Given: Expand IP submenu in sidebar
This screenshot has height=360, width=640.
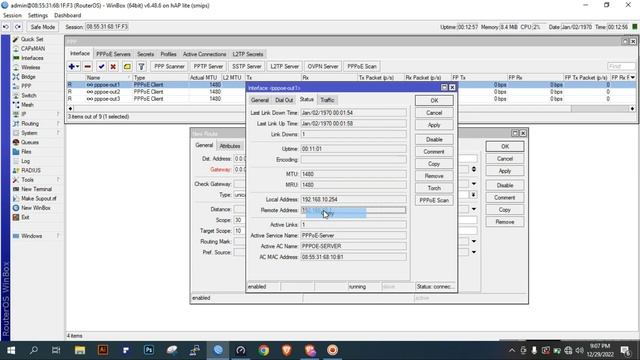Looking at the screenshot, I should [24, 114].
